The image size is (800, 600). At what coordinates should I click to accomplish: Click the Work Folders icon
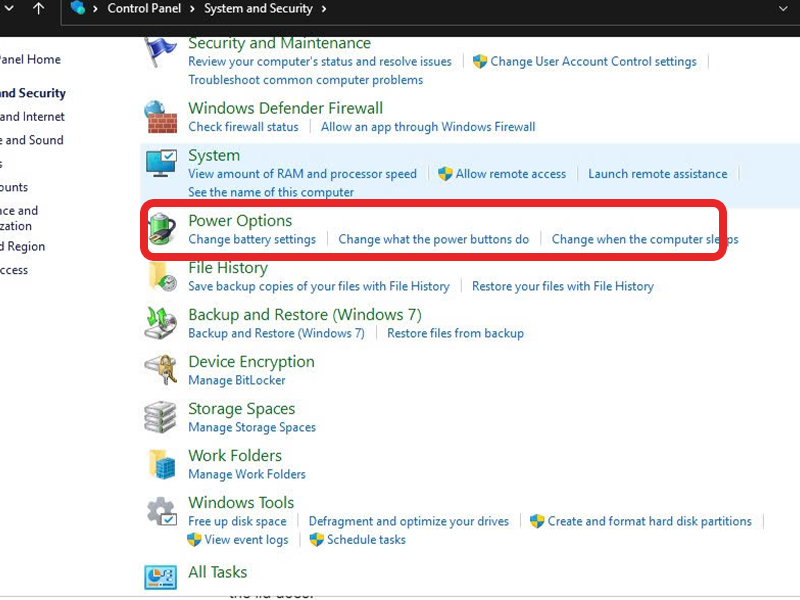(x=161, y=464)
